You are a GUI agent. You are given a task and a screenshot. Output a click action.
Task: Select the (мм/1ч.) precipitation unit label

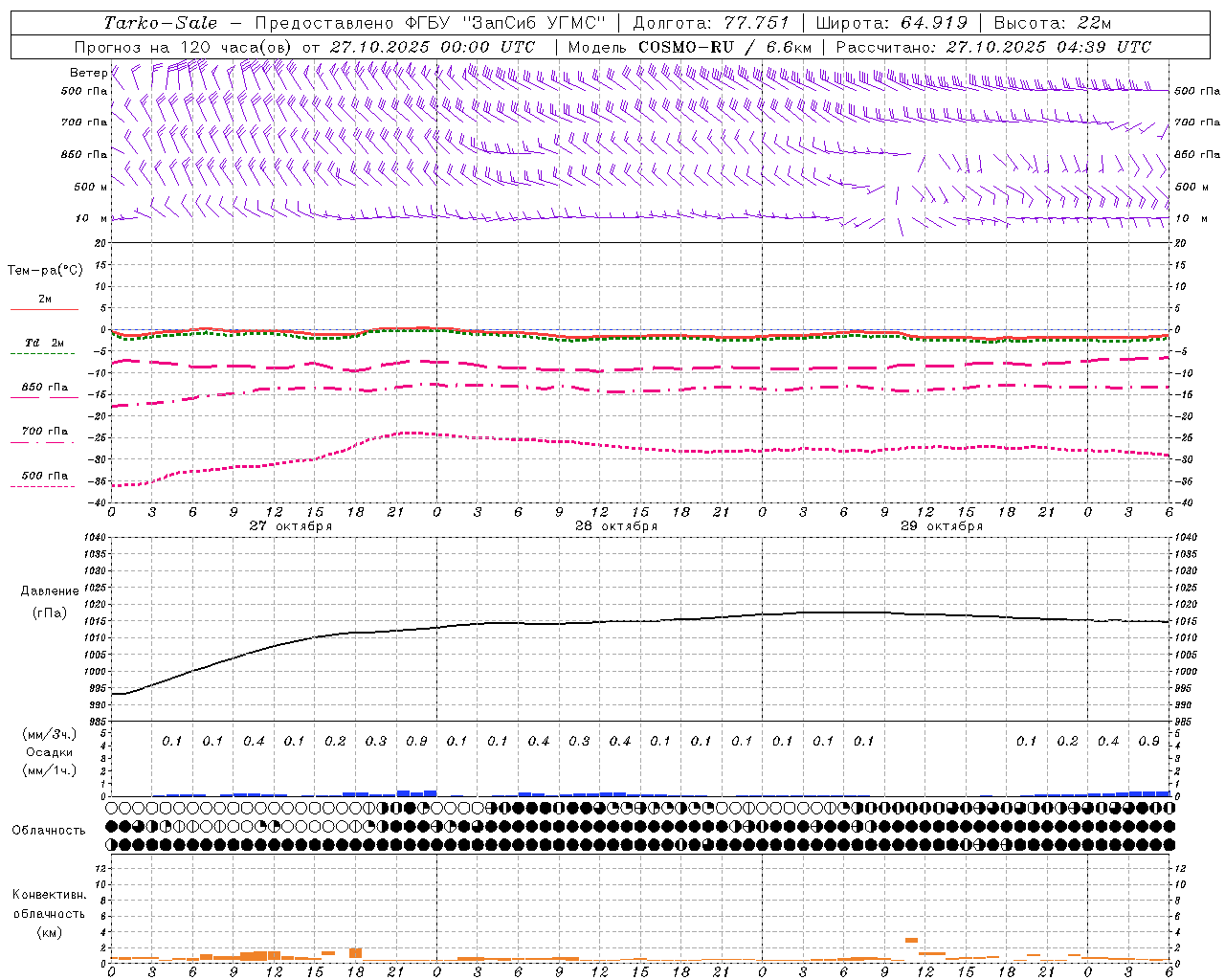click(x=50, y=770)
